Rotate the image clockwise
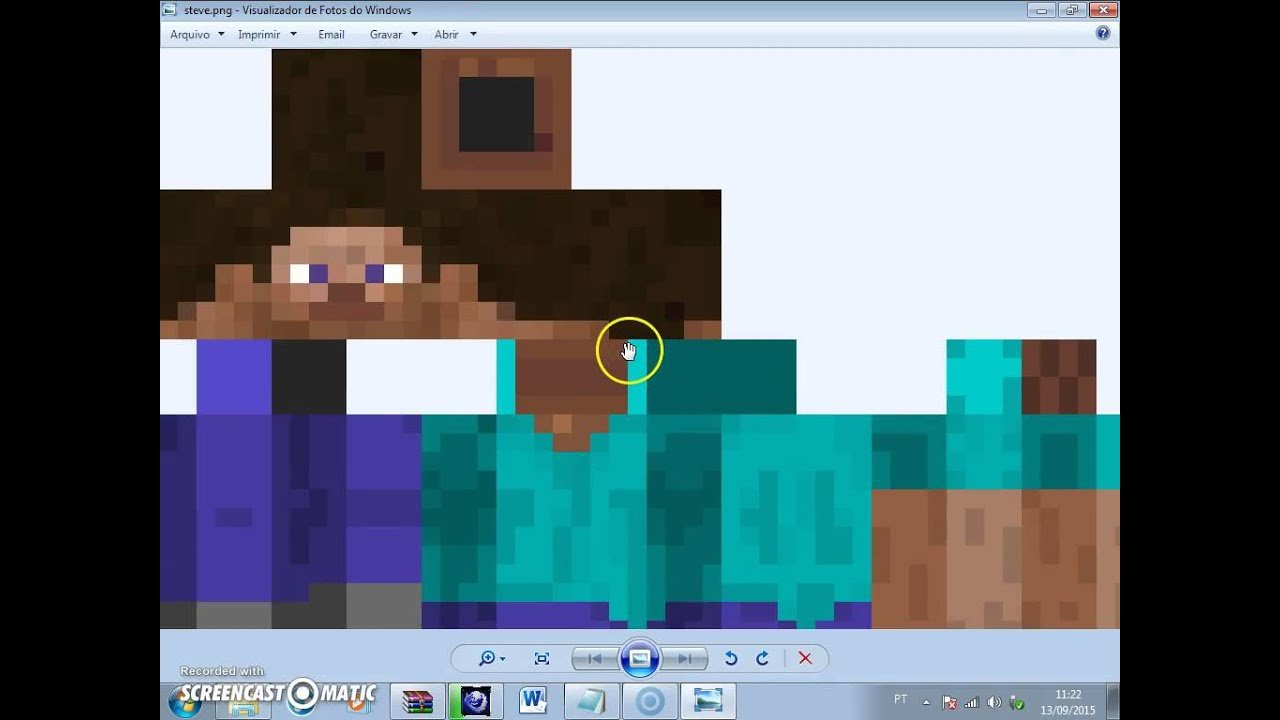The image size is (1280, 720). [762, 658]
